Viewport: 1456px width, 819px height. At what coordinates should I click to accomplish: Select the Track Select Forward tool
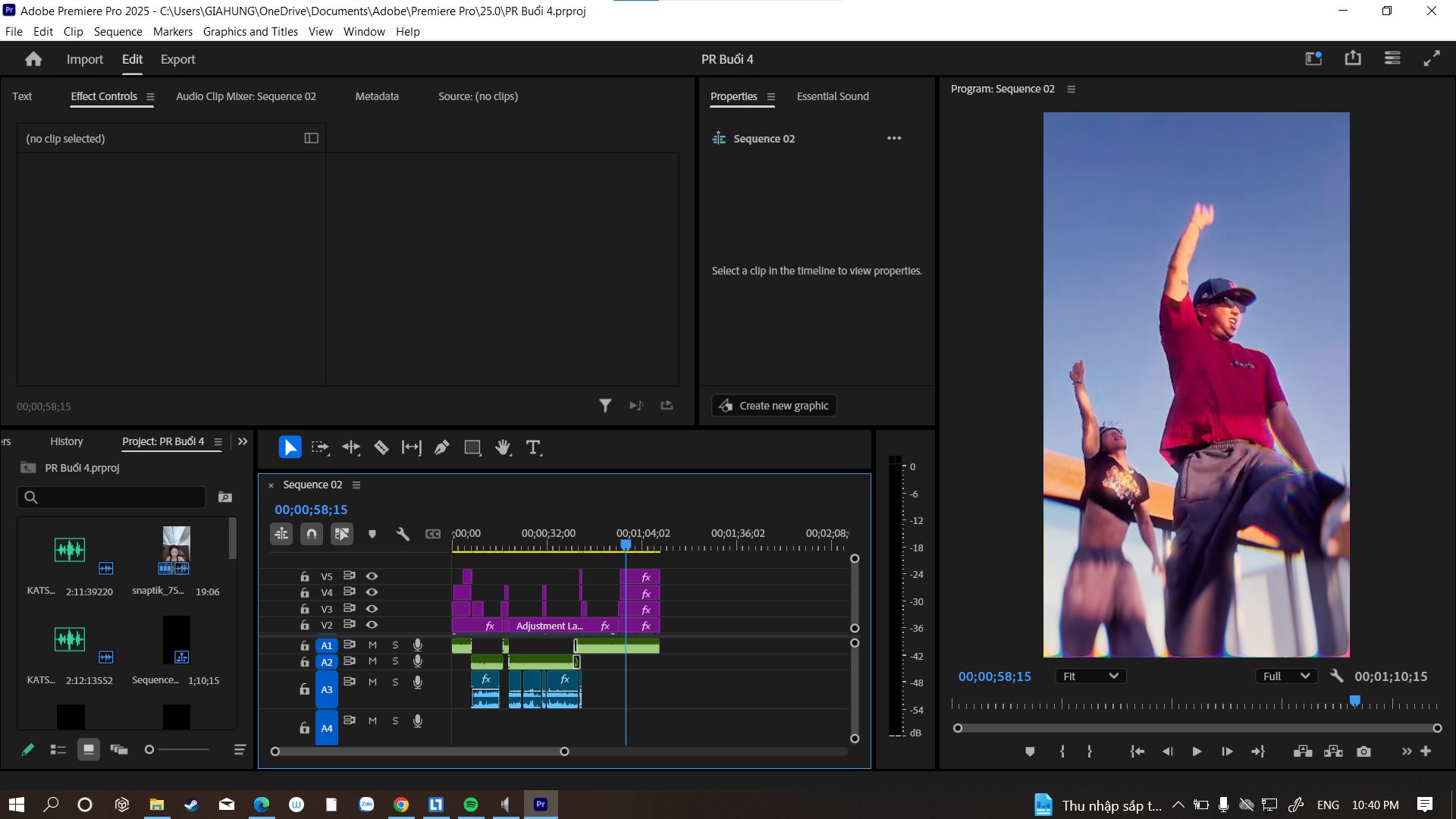point(320,447)
